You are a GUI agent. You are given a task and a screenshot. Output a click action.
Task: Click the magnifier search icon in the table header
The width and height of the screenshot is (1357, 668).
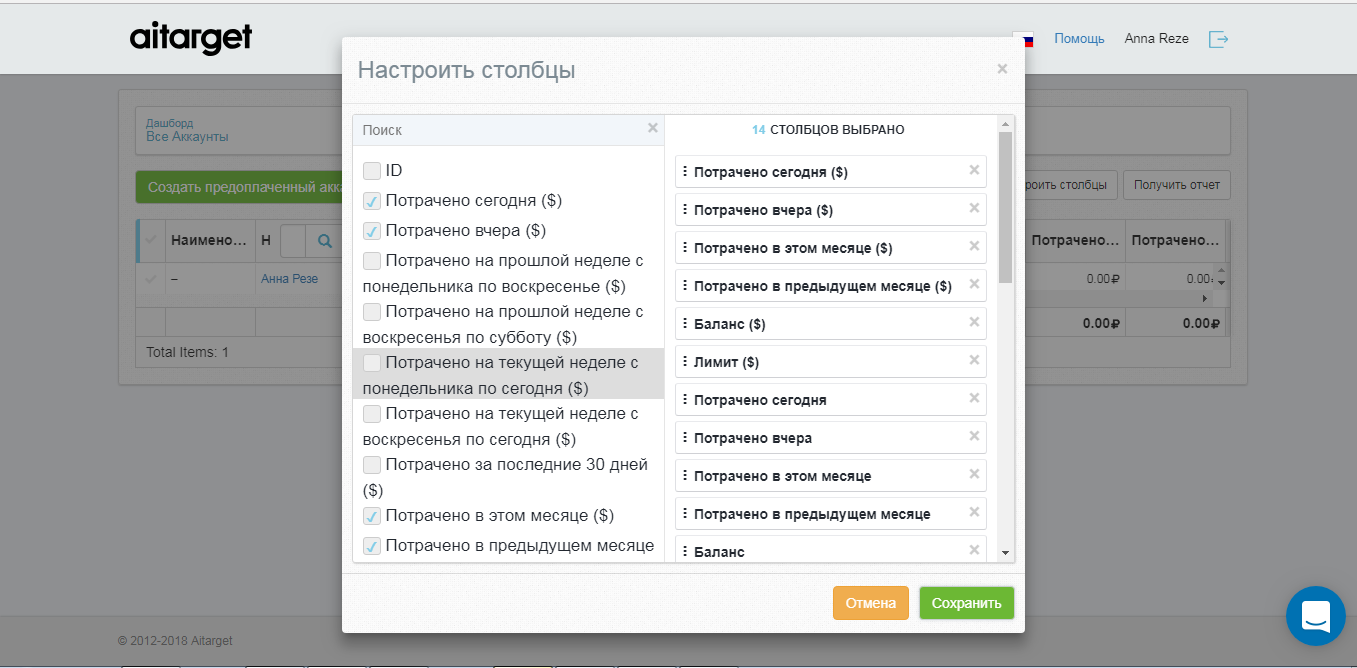tap(324, 242)
